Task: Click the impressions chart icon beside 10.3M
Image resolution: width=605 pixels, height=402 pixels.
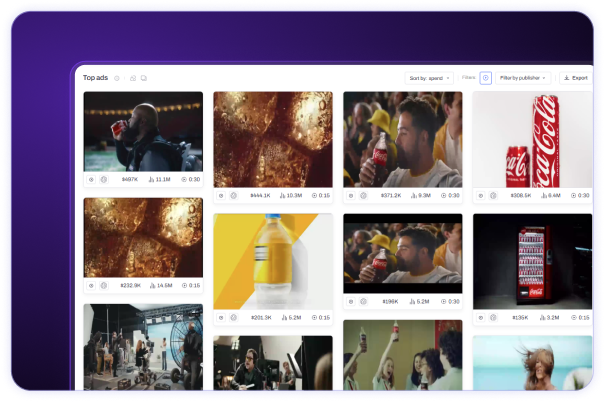Action: (282, 196)
